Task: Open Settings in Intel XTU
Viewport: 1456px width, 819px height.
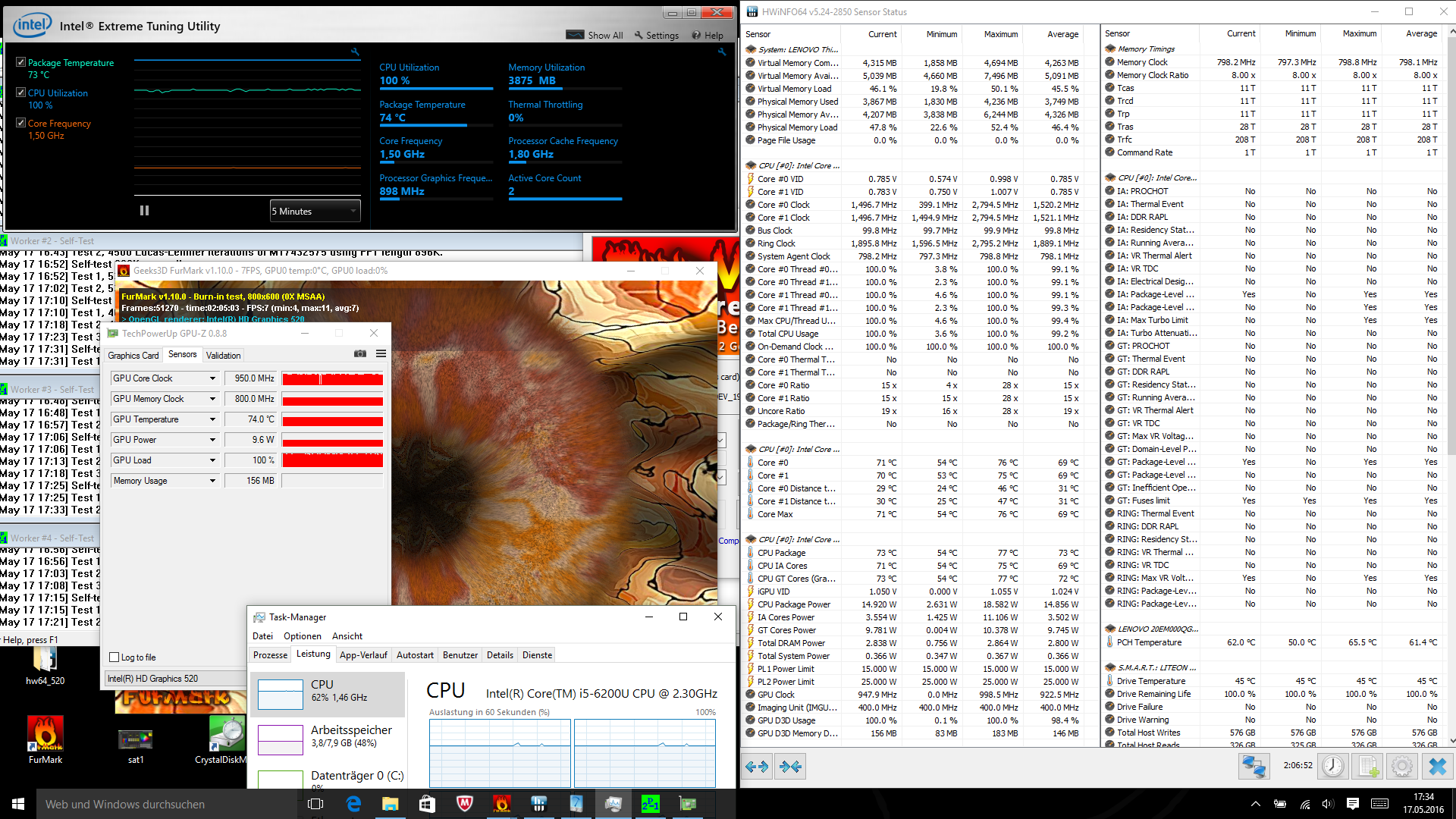Action: [x=657, y=35]
